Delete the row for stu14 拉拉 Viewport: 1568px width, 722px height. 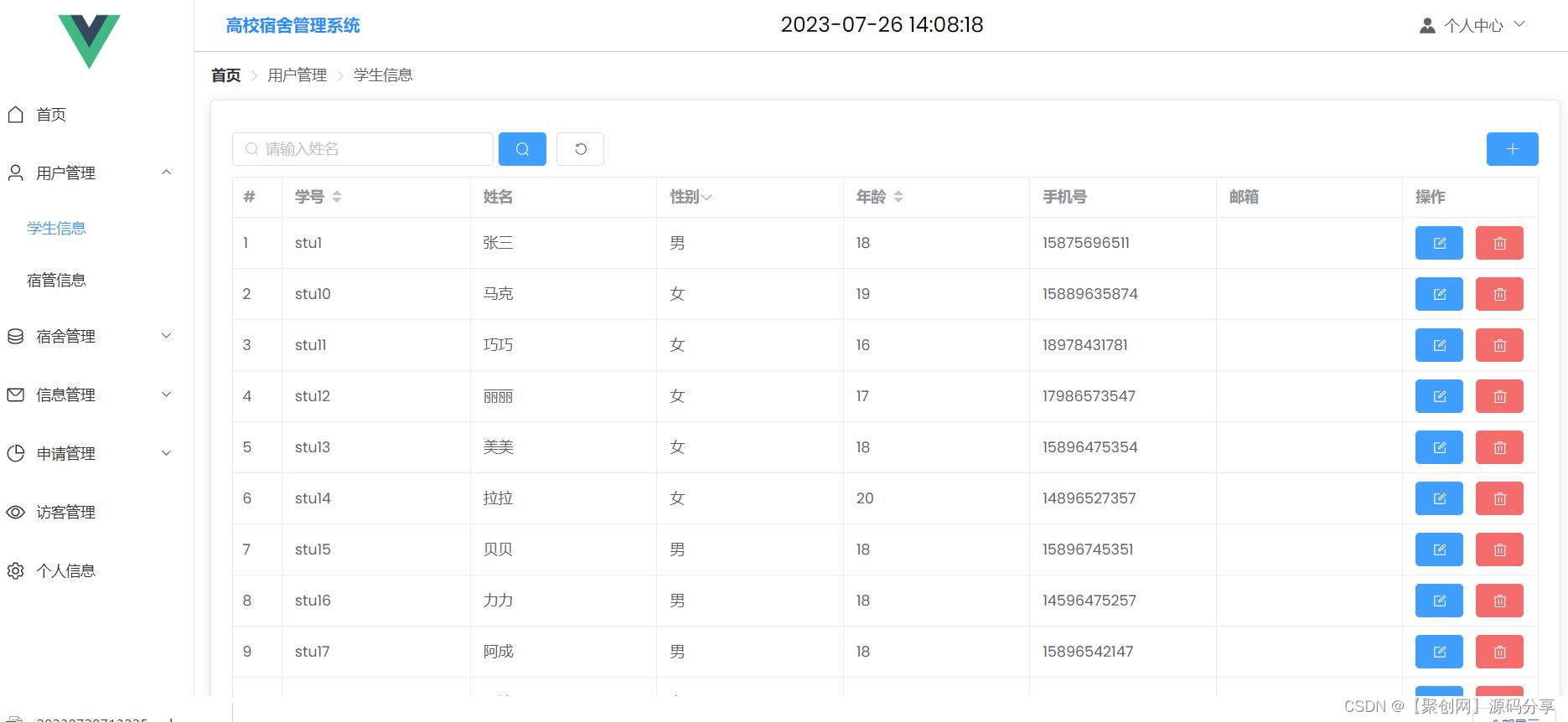[1499, 498]
